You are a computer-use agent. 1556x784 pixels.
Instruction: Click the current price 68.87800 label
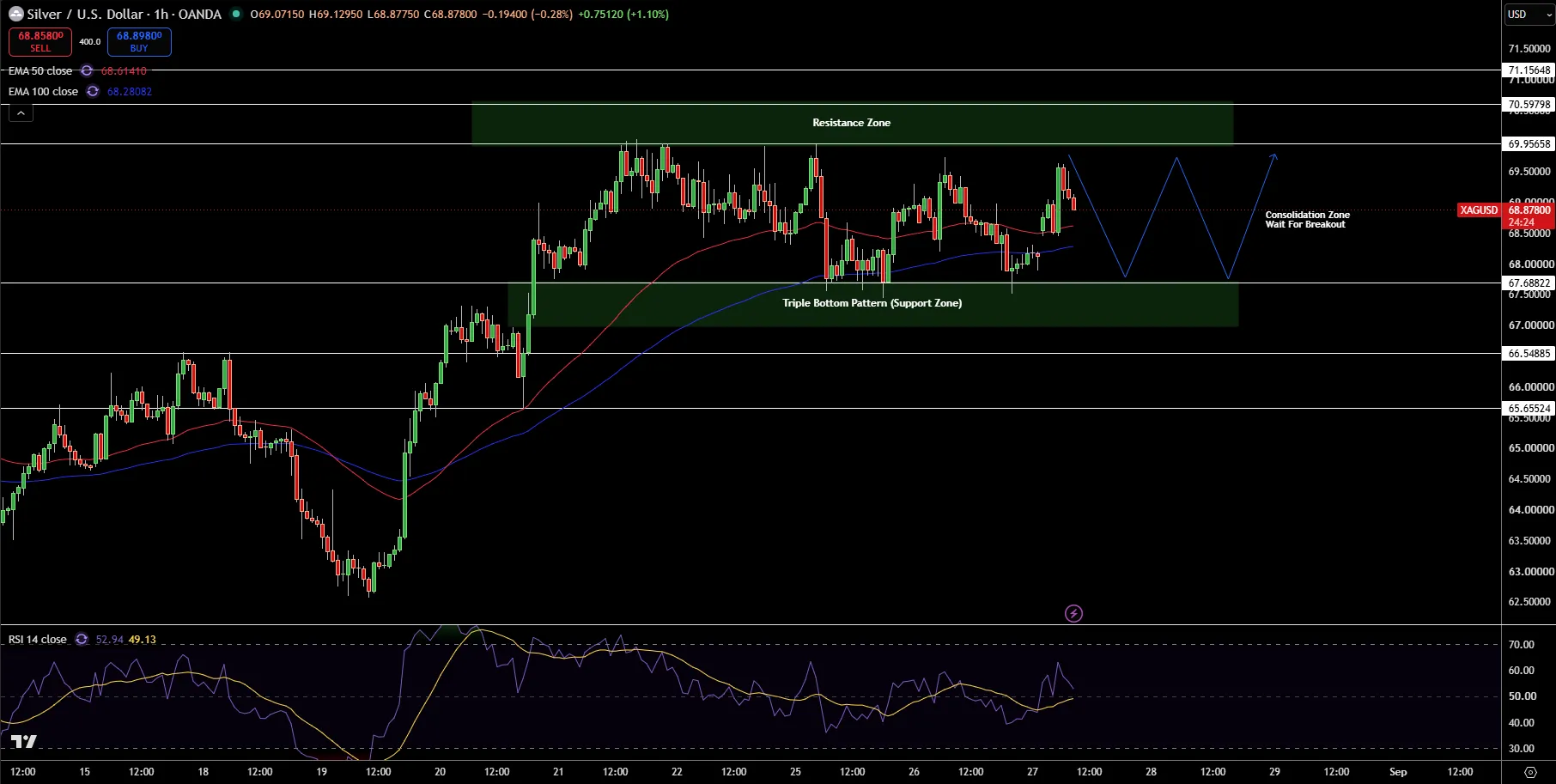click(x=1529, y=210)
